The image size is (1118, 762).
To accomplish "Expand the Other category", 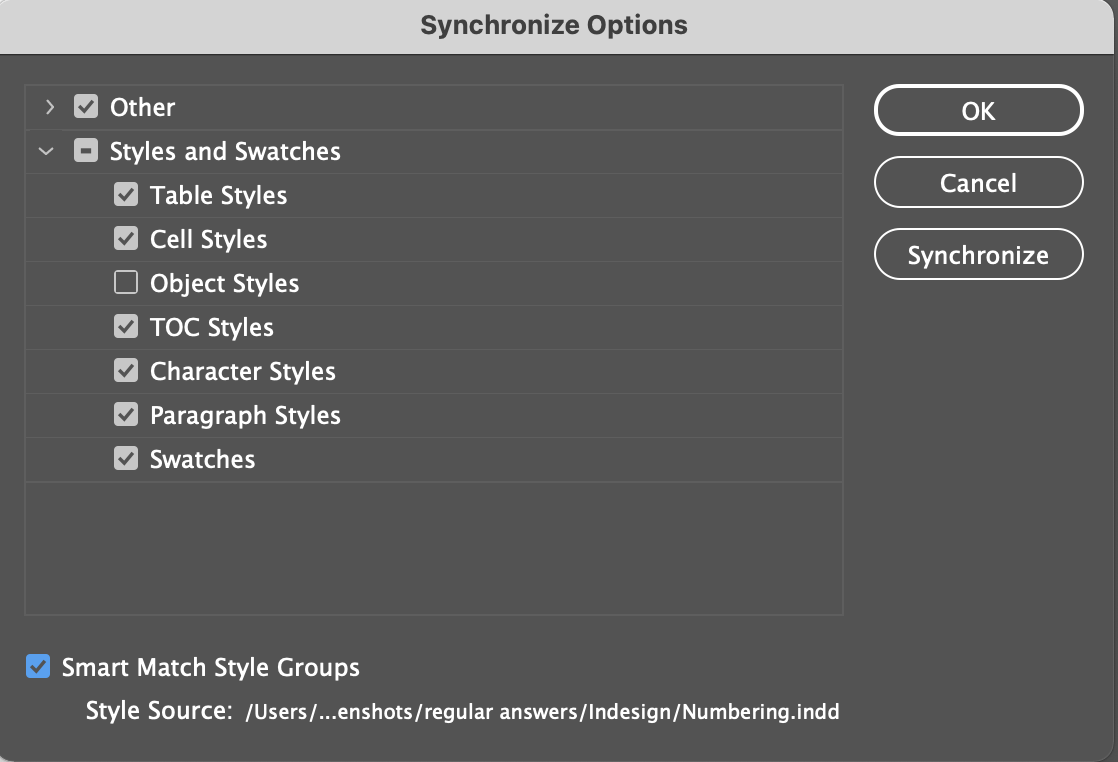I will 48,107.
